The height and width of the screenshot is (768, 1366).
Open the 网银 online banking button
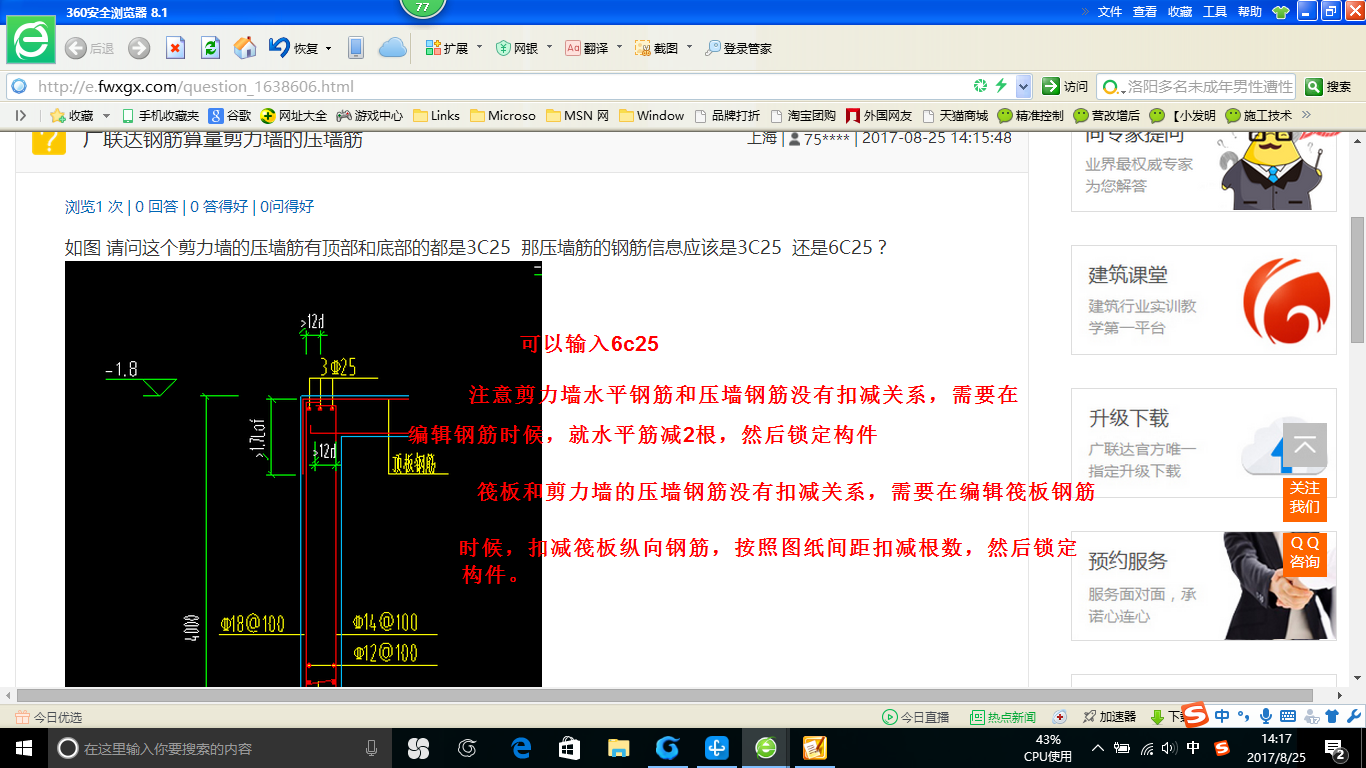tap(517, 48)
